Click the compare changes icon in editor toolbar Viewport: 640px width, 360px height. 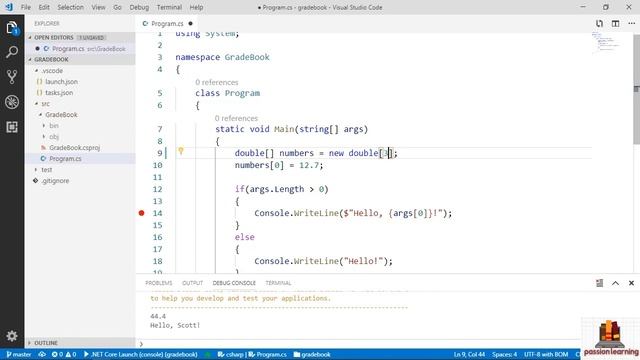(x=599, y=24)
